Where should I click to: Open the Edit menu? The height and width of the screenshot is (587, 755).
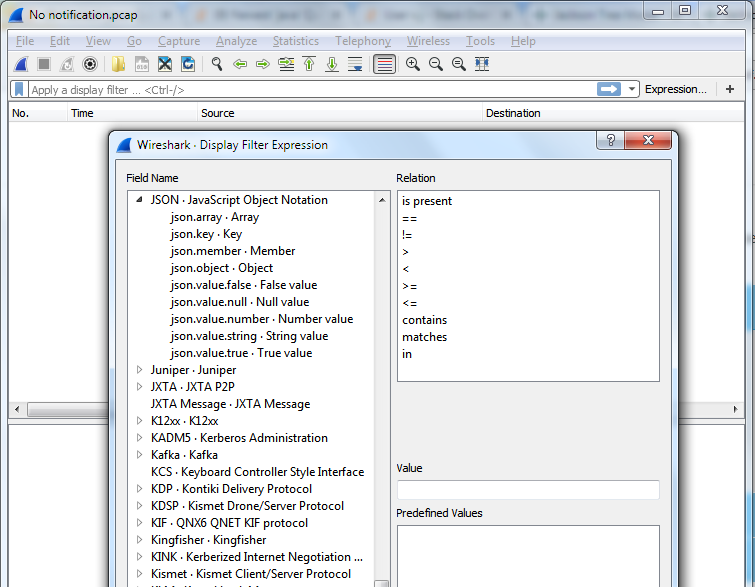pos(60,41)
